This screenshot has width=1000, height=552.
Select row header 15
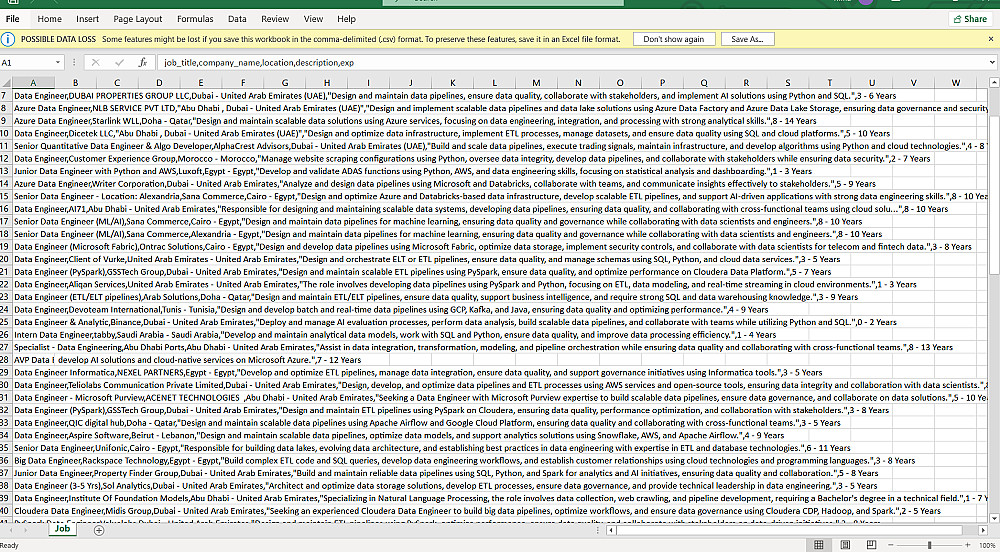(5, 196)
